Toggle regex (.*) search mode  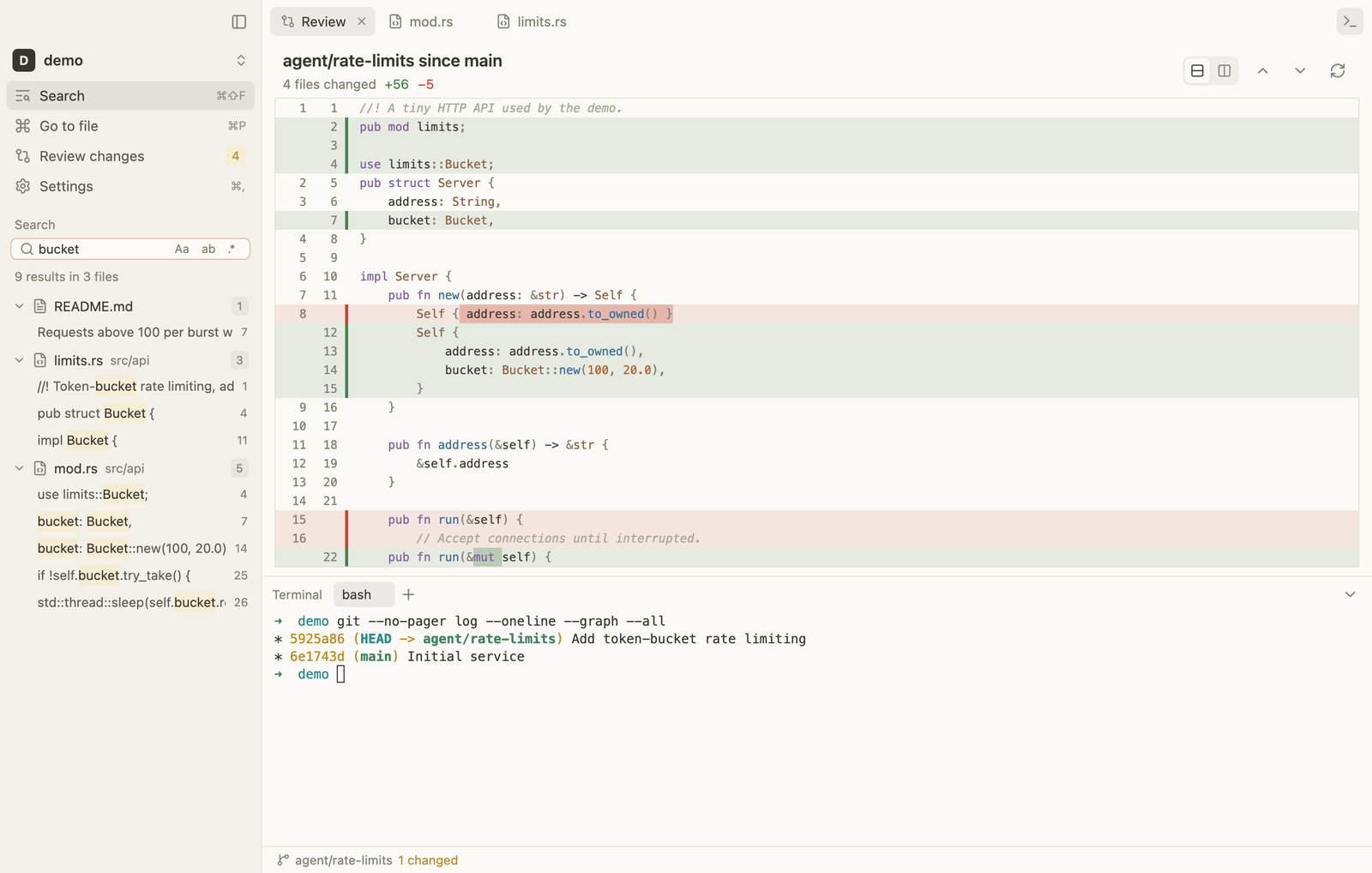[232, 249]
